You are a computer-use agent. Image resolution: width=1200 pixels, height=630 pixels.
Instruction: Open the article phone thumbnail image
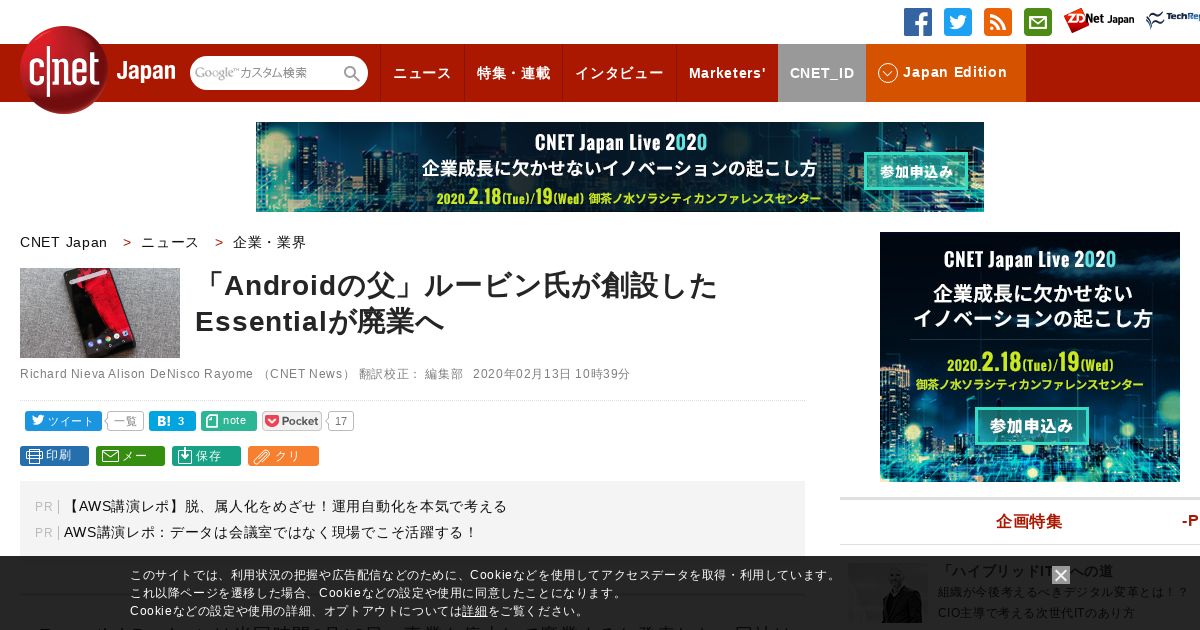[100, 313]
